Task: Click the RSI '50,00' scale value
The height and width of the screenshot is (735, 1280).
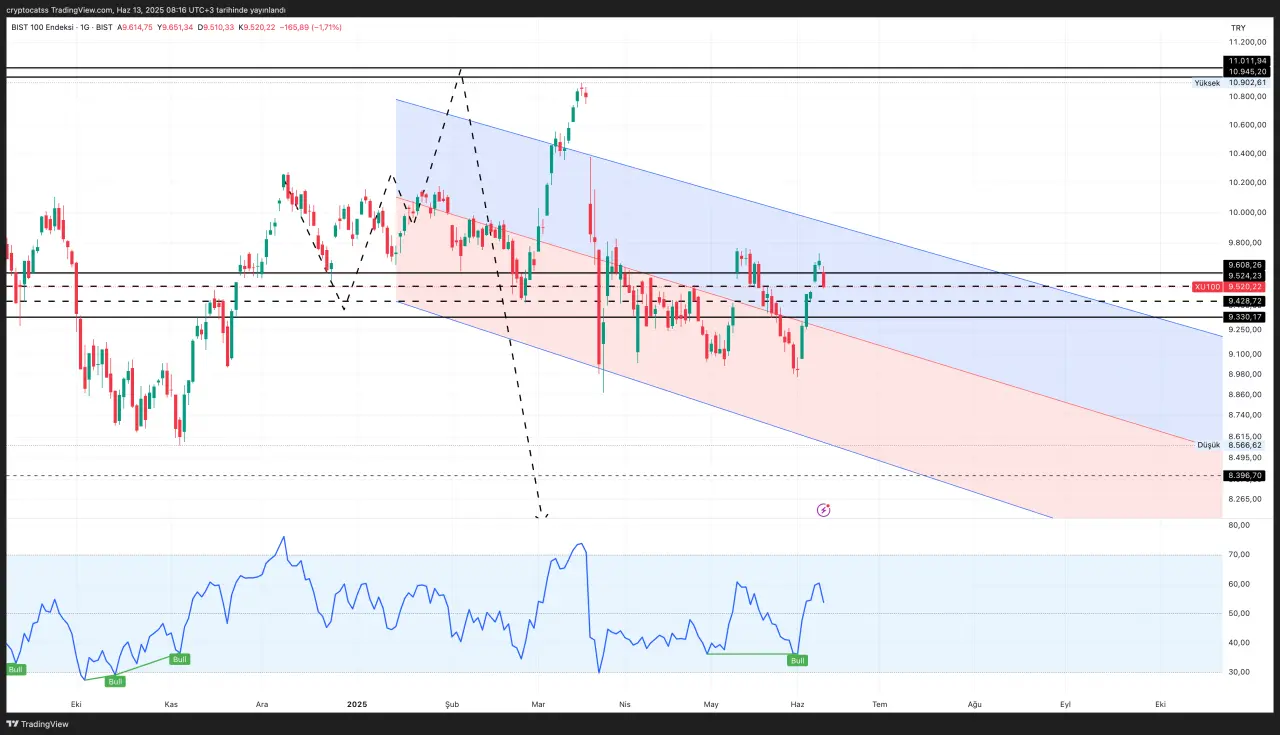Action: point(1239,613)
